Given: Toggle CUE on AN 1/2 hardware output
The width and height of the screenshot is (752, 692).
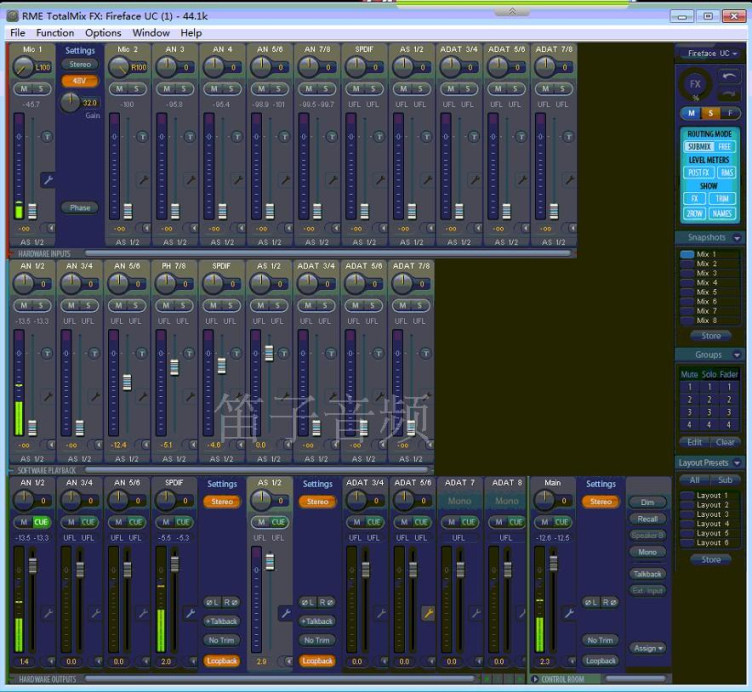Looking at the screenshot, I should 41,522.
